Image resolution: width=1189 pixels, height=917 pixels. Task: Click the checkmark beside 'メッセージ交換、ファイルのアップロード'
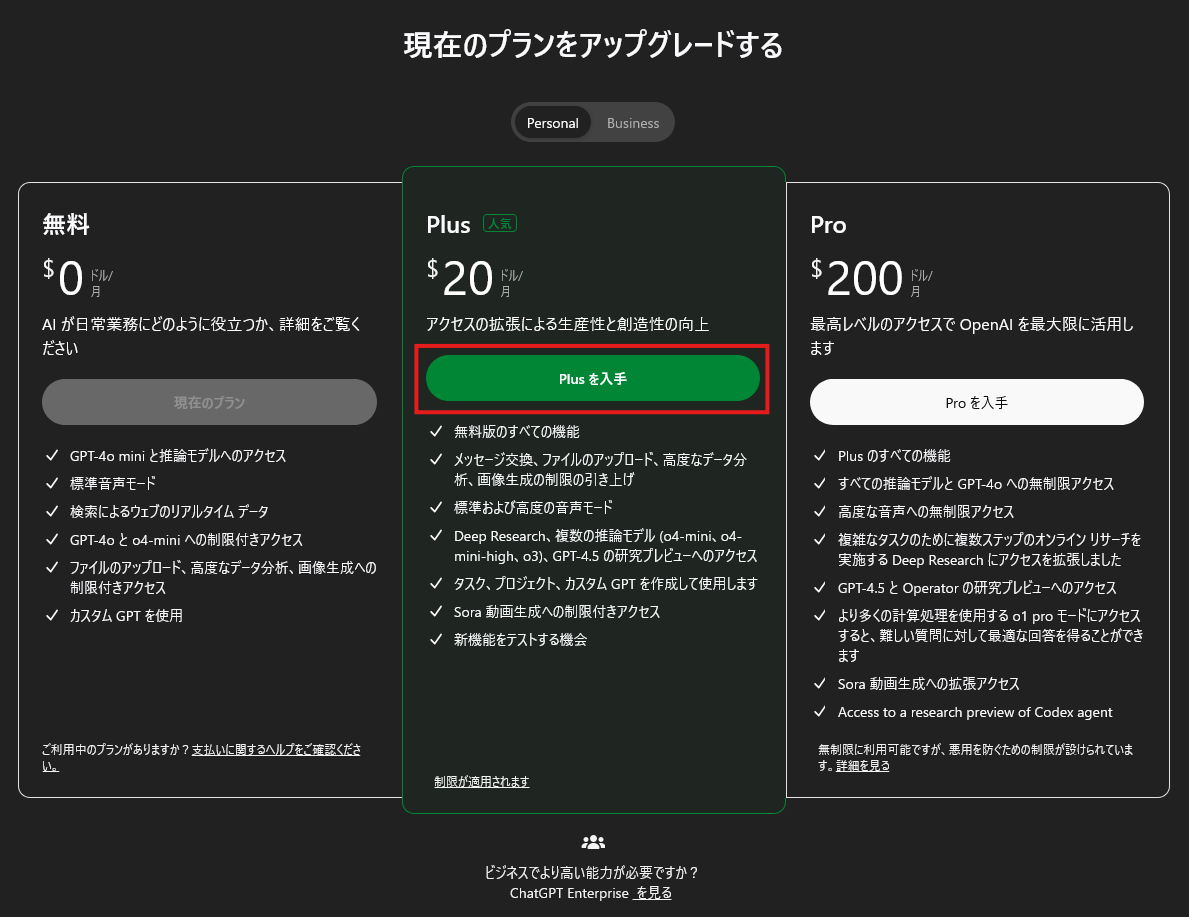436,460
